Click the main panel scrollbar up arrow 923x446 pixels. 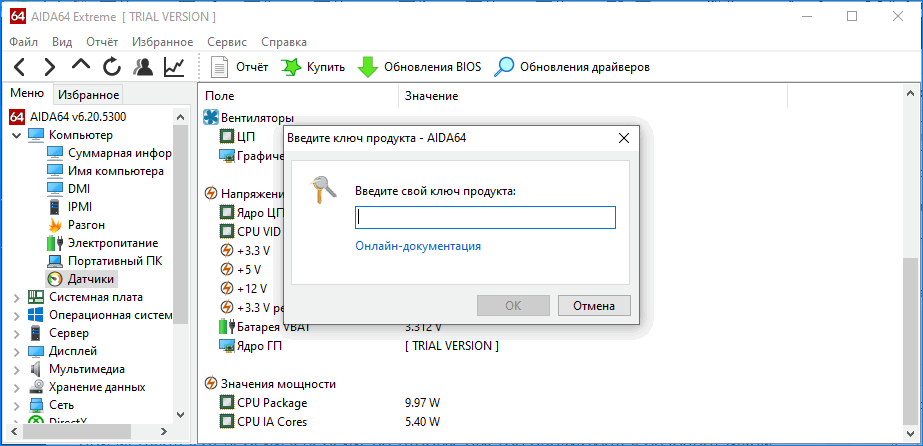tap(911, 92)
